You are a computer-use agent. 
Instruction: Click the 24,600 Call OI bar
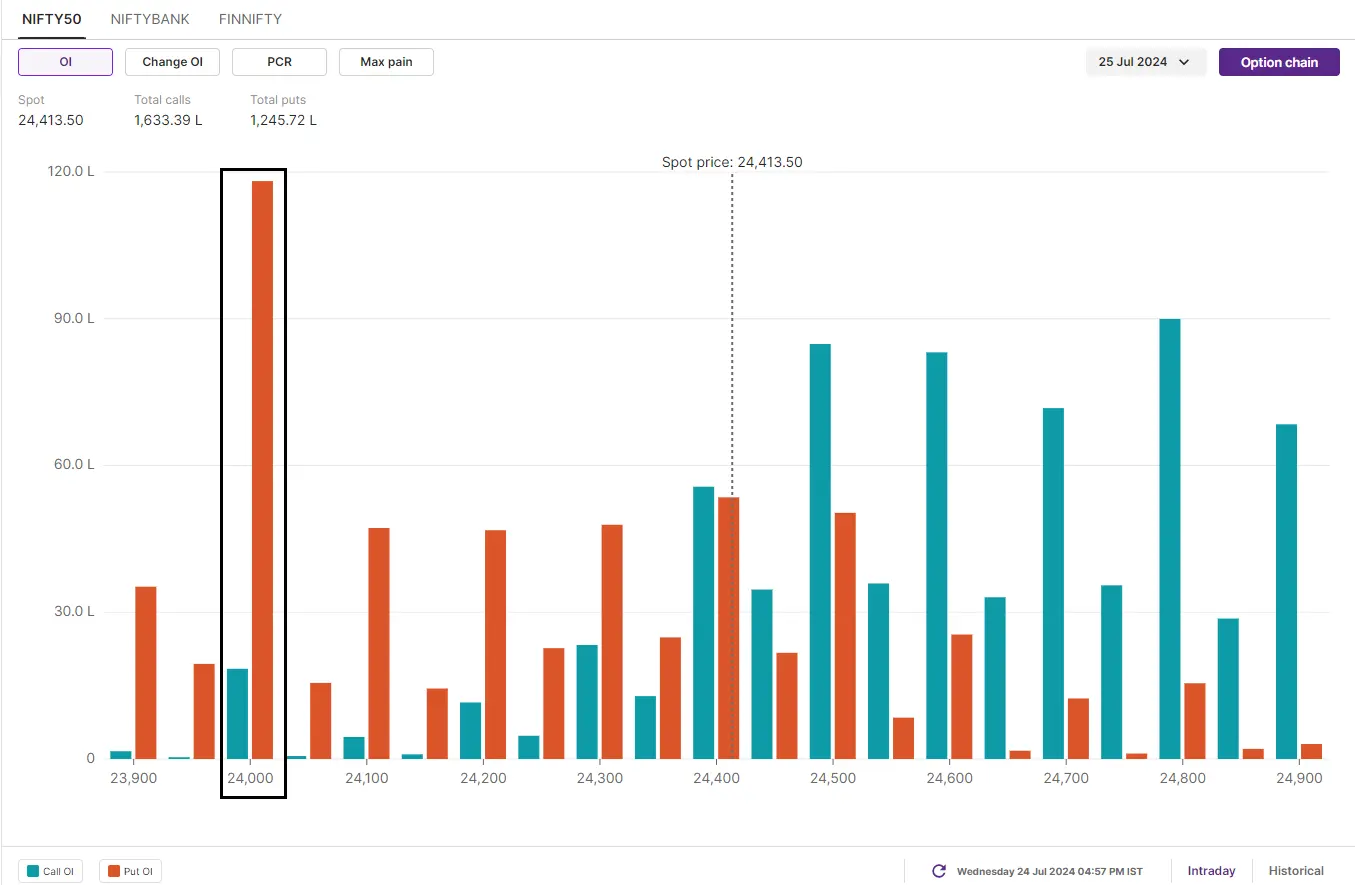tap(937, 555)
